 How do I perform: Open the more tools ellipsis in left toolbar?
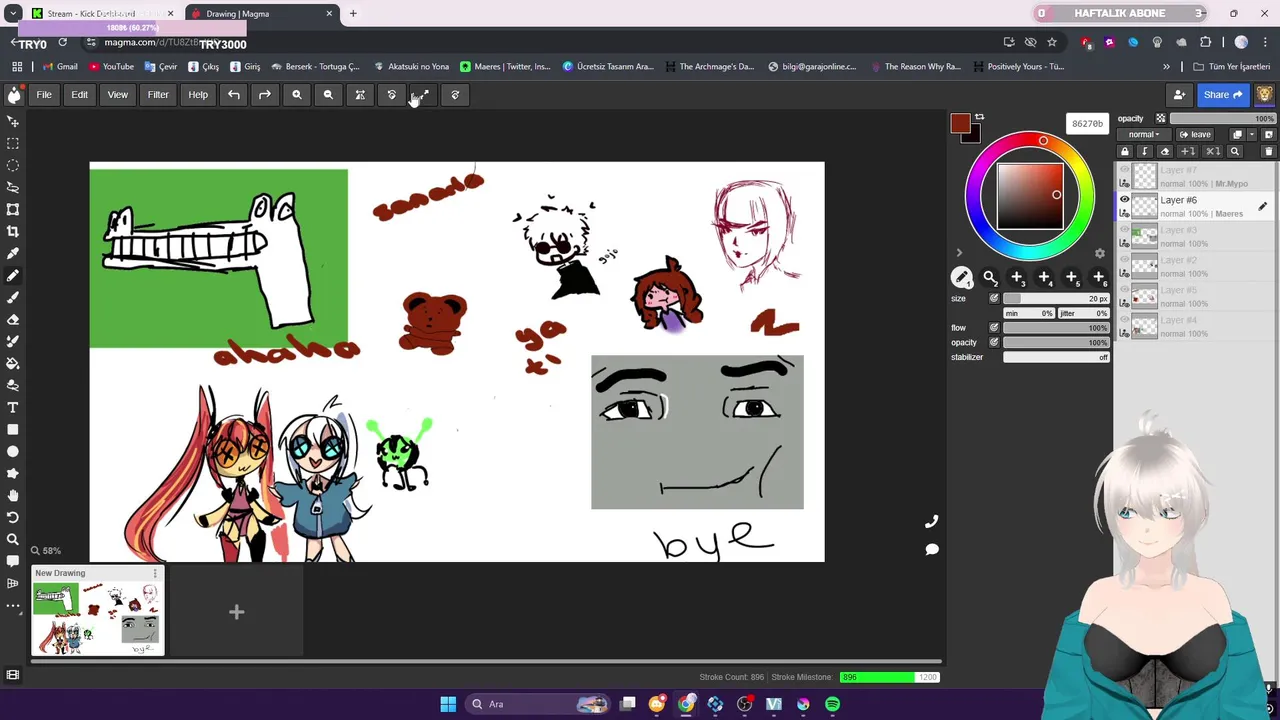point(13,605)
